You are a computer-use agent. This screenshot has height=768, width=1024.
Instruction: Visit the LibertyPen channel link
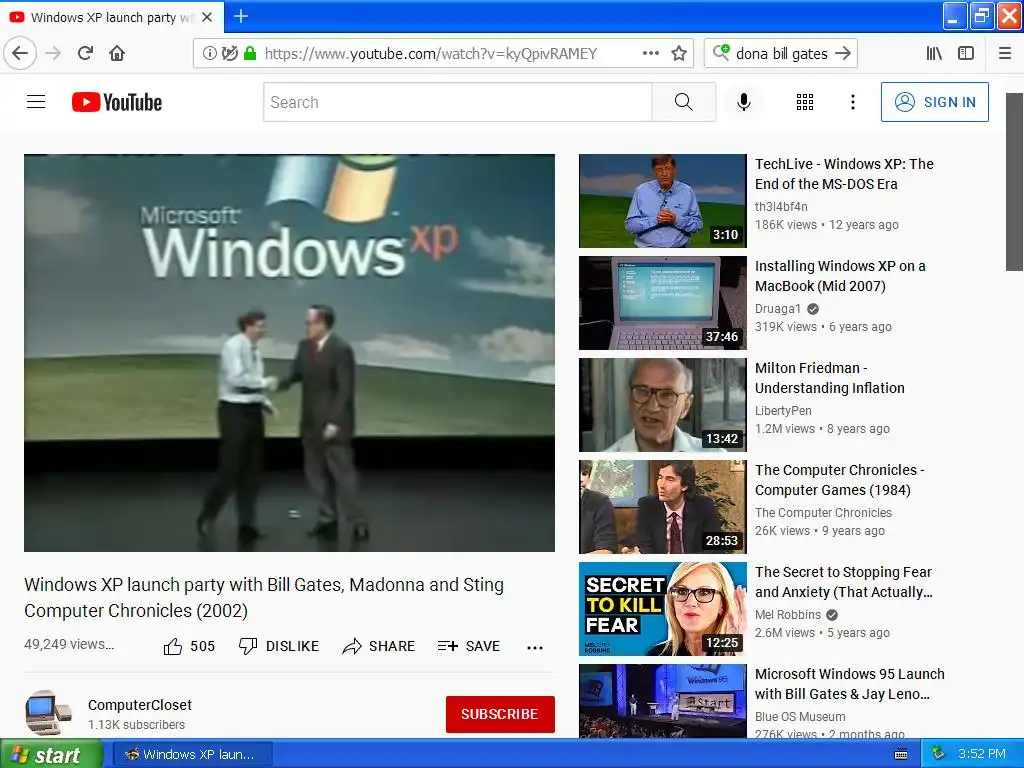(x=783, y=410)
